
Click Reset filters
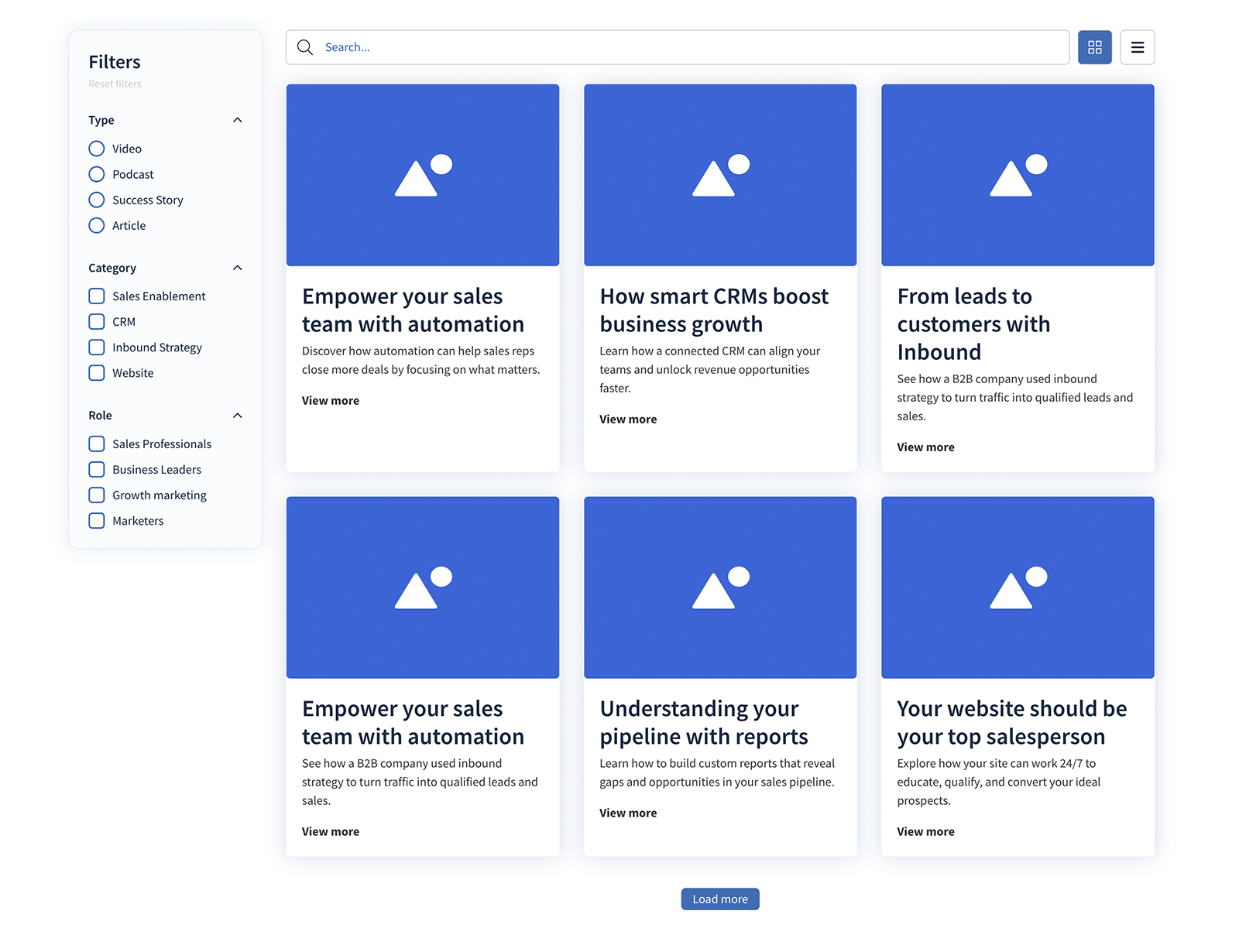tap(114, 84)
